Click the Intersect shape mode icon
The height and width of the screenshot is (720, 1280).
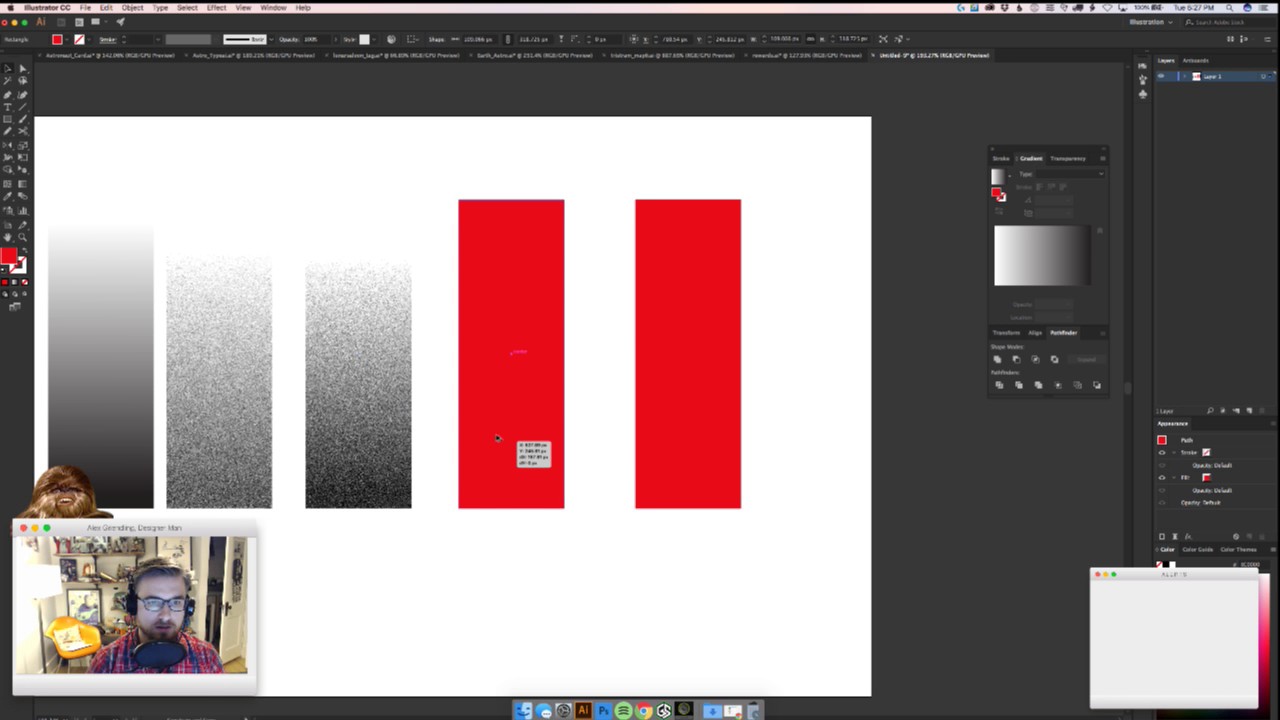coord(1035,359)
